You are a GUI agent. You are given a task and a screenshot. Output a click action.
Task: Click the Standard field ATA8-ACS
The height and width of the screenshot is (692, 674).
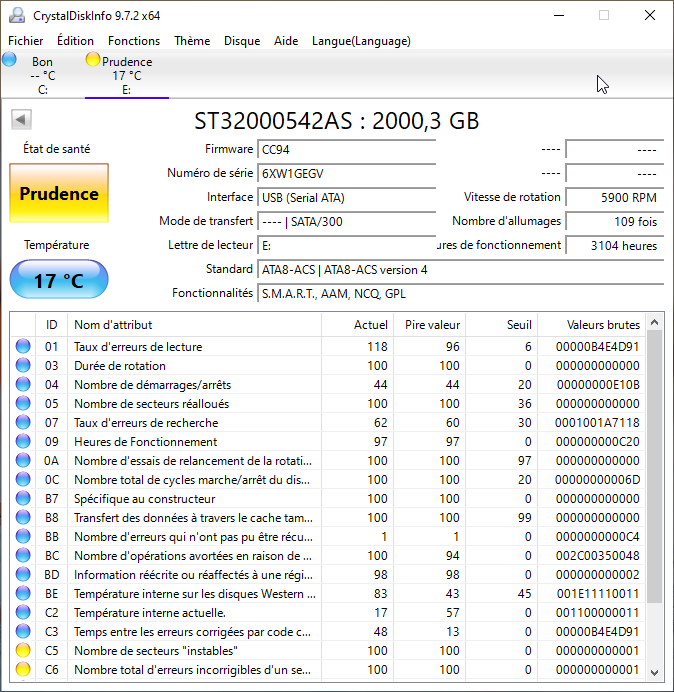460,269
